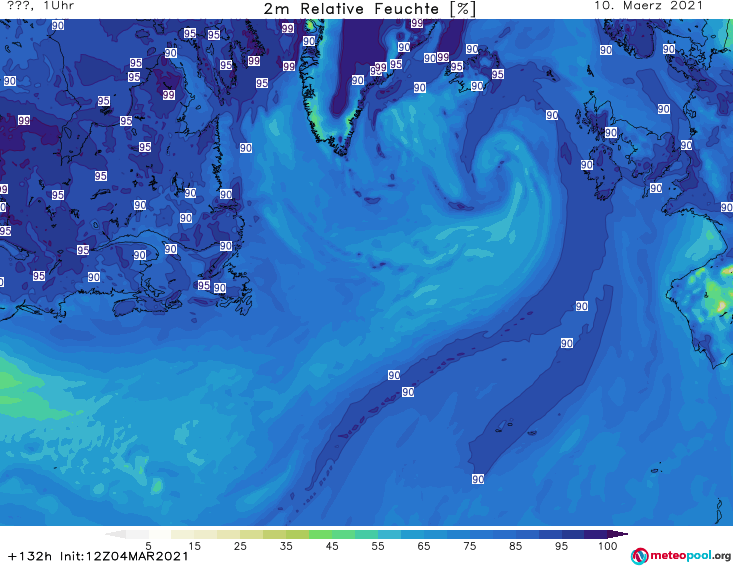The image size is (733, 566).
Task: Click legend value '35' on color scale
Action: [286, 546]
